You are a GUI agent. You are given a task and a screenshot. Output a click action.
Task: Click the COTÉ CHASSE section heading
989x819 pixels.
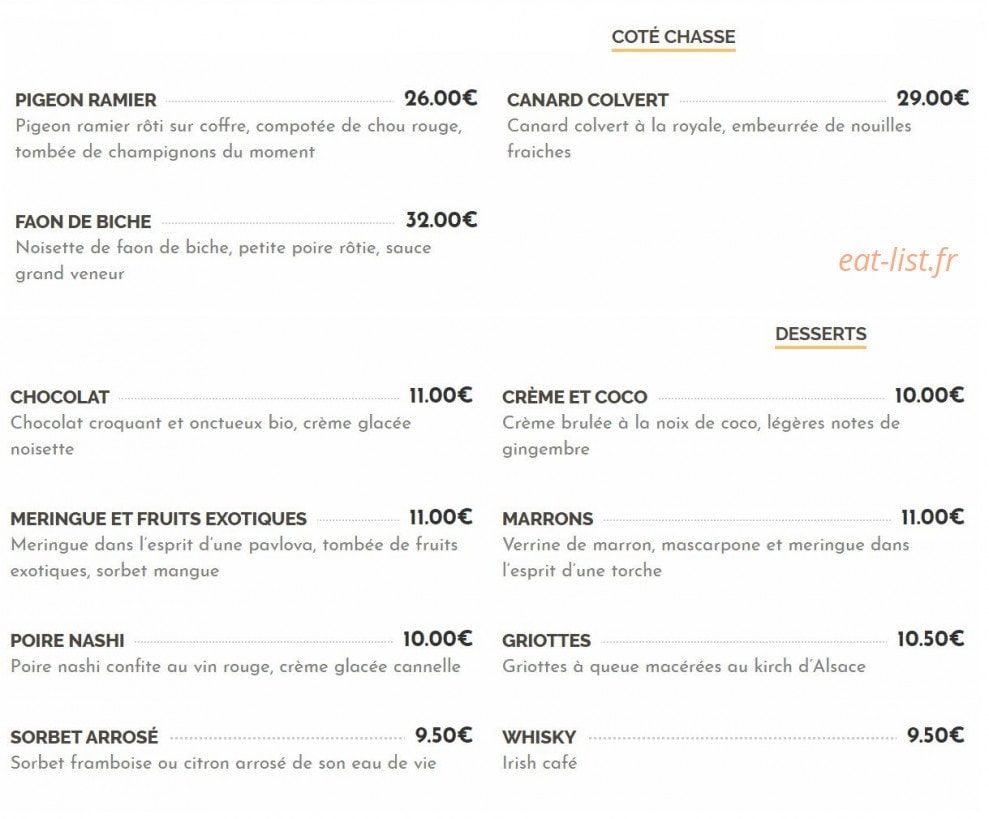click(673, 37)
